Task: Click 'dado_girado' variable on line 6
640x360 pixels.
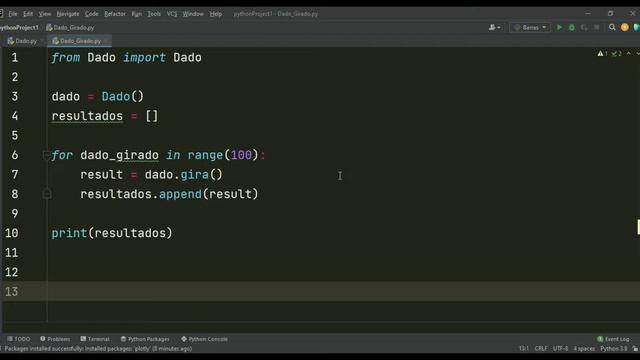Action: 119,156
